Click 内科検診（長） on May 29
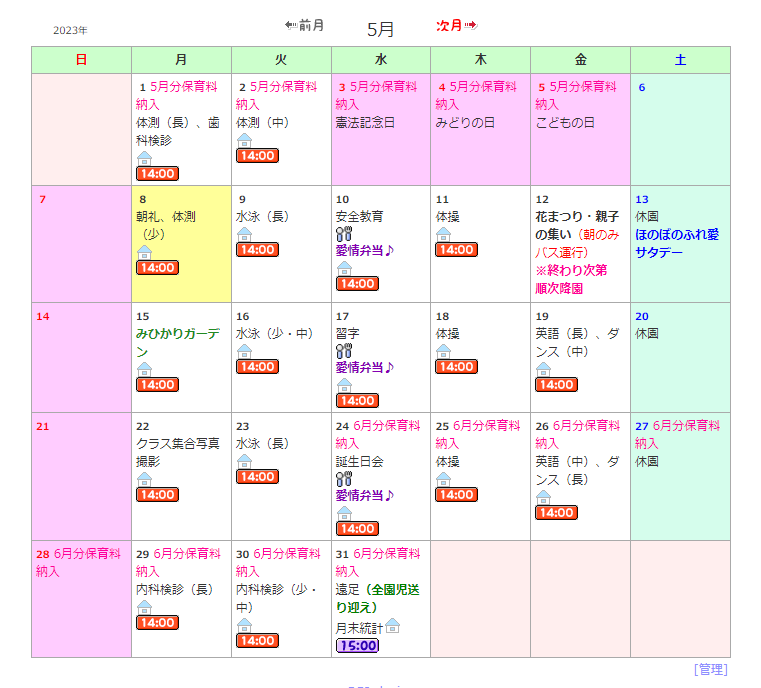The height and width of the screenshot is (688, 761). (175, 590)
